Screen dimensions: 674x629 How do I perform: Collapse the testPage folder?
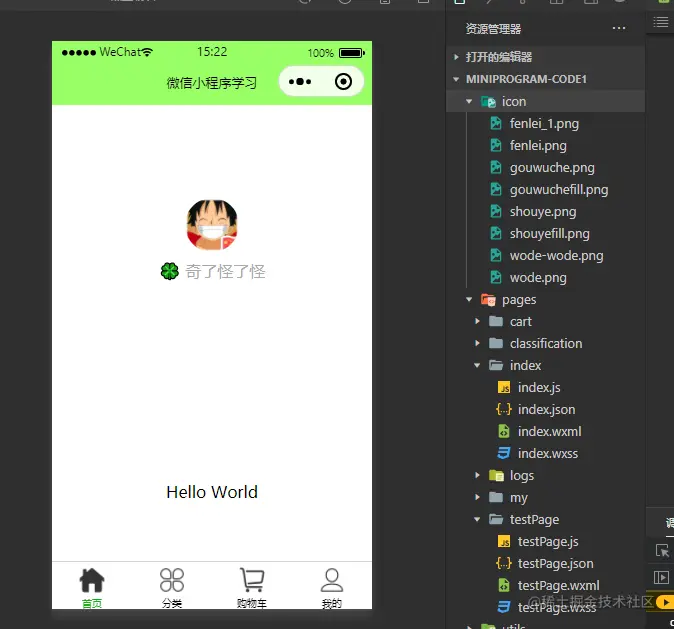[477, 519]
